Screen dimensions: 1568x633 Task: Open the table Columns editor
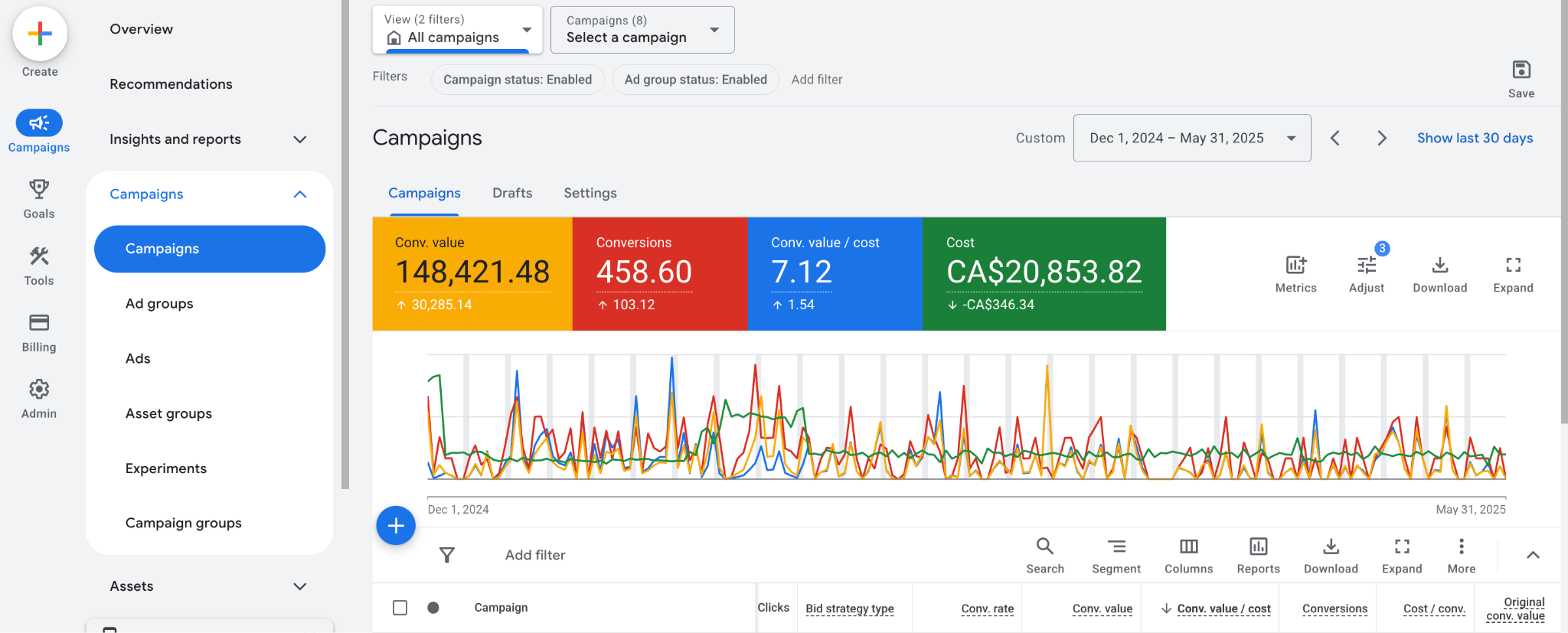click(1188, 547)
